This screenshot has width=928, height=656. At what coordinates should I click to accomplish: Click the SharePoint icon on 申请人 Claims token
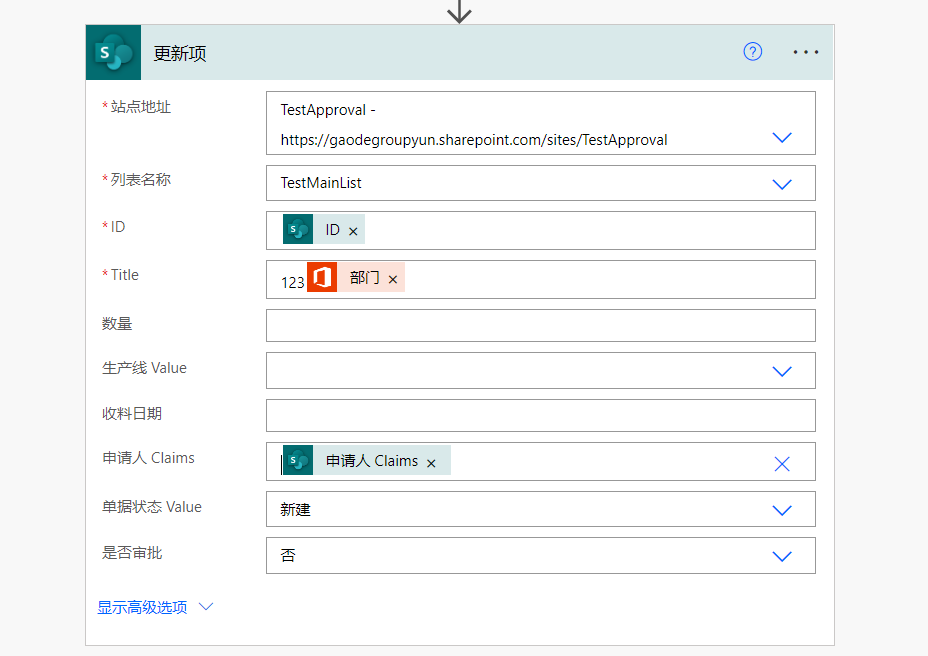pyautogui.click(x=298, y=461)
